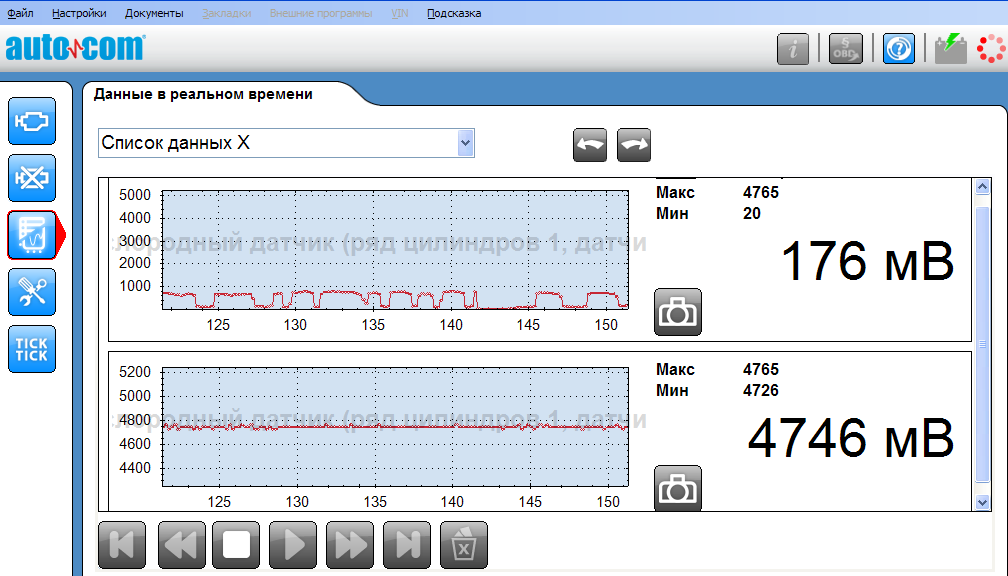The height and width of the screenshot is (576, 1008).
Task: Open the Подсказка menu
Action: pos(453,13)
